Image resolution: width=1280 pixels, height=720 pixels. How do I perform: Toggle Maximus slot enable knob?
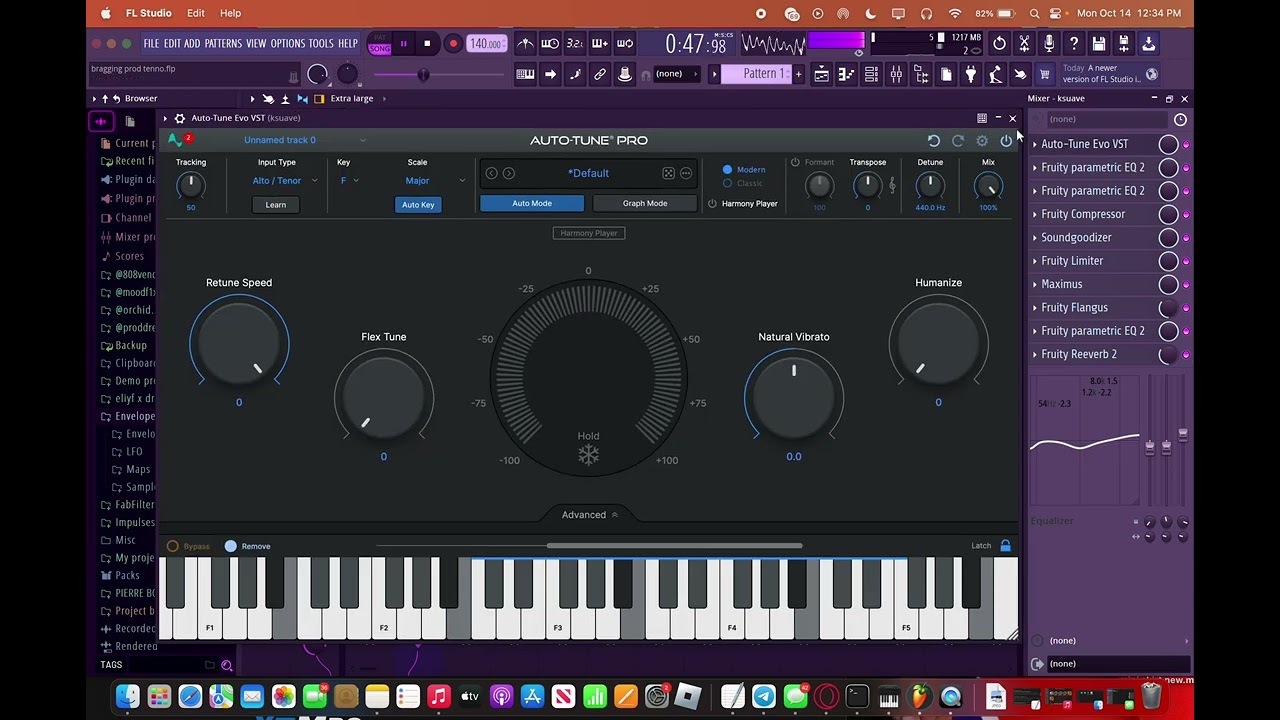(1168, 284)
